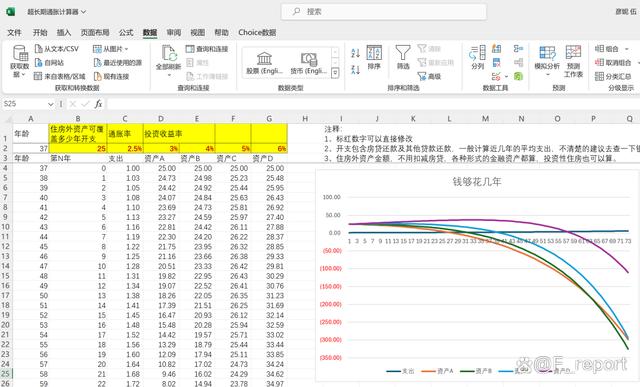The image size is (640, 387).
Task: Select the 2.5% inflation rate cell
Action: (x=125, y=149)
